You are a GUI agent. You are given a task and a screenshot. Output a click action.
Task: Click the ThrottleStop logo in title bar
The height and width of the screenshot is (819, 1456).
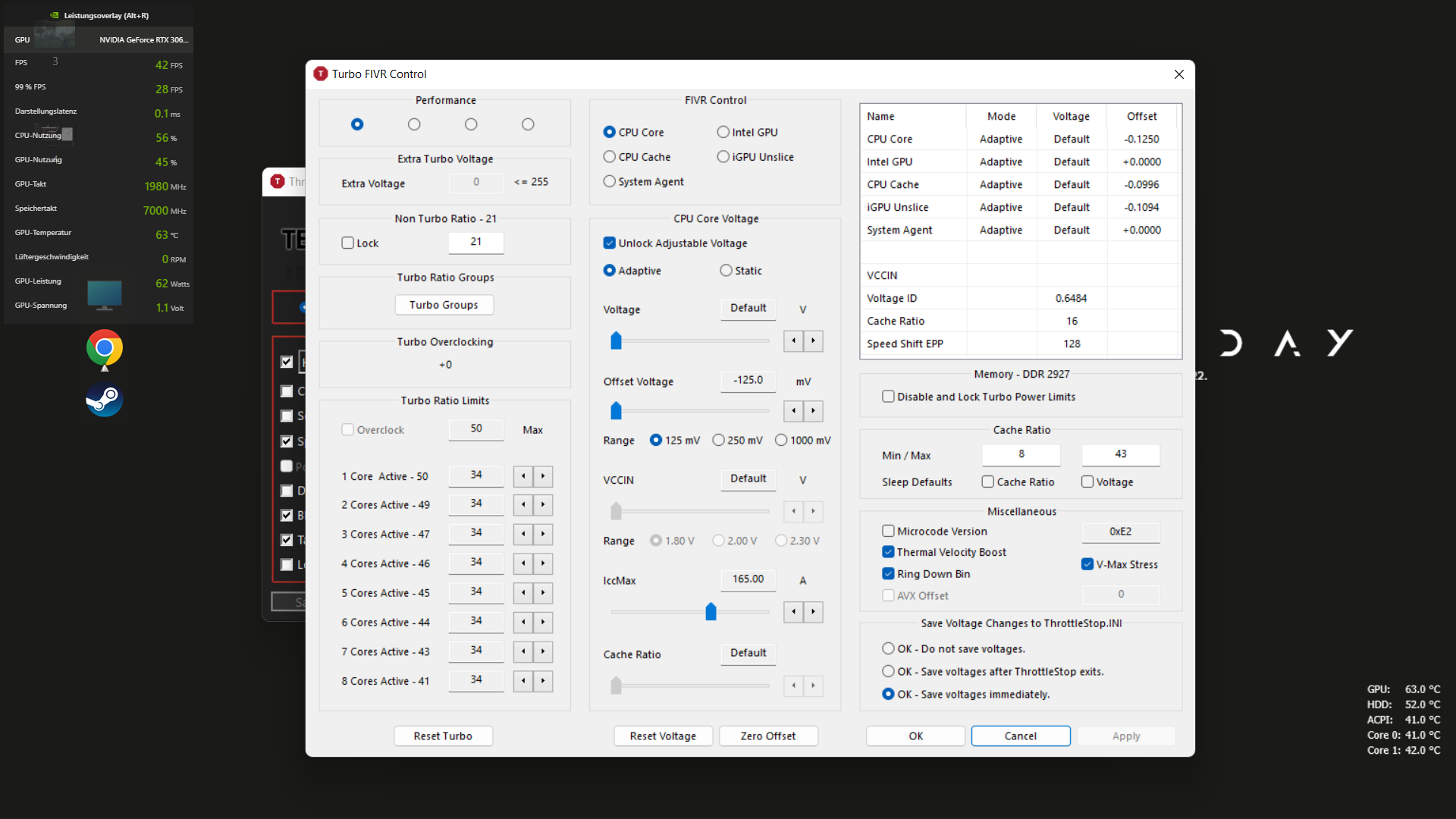(321, 74)
